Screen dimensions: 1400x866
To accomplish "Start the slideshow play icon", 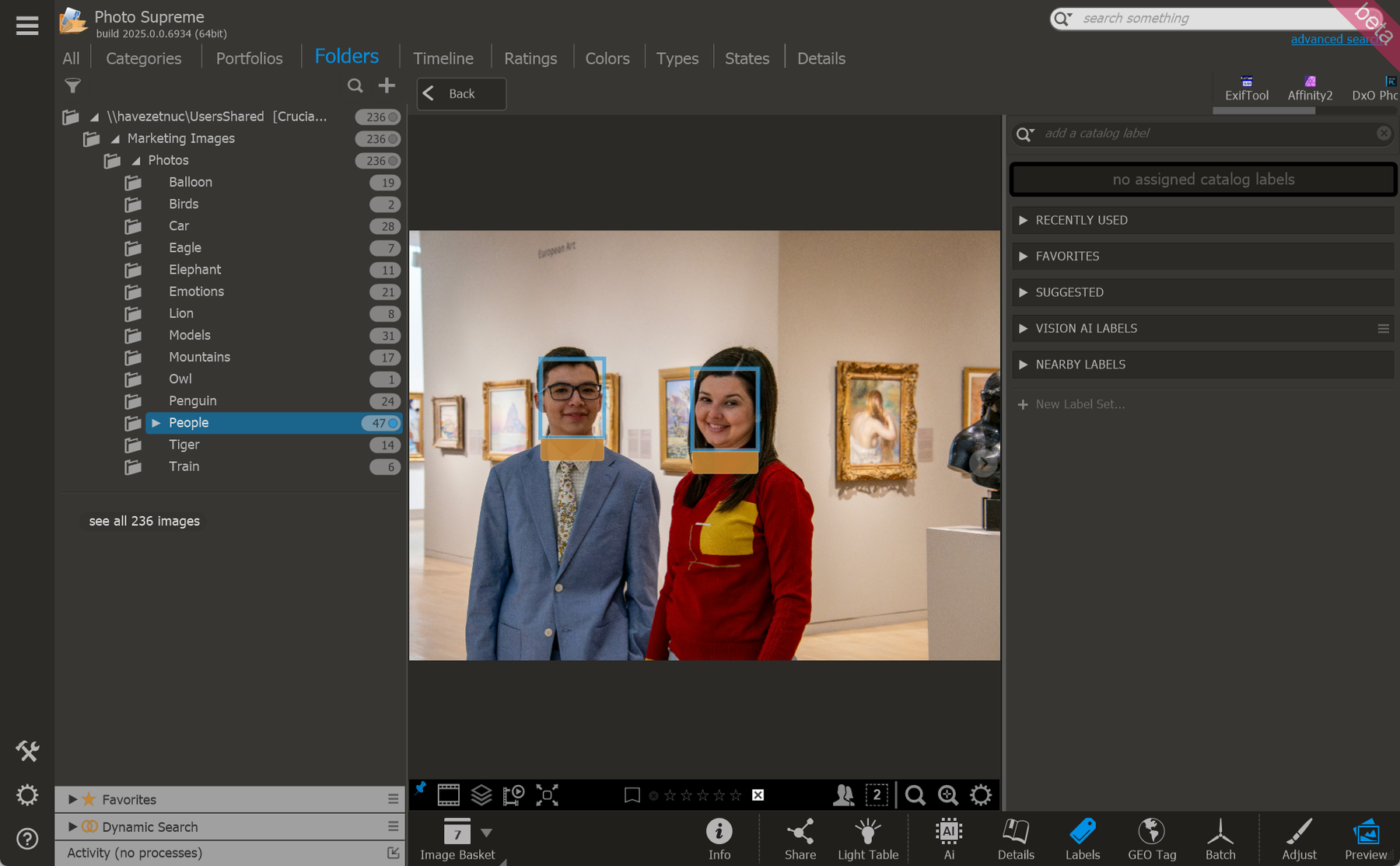I will click(514, 794).
